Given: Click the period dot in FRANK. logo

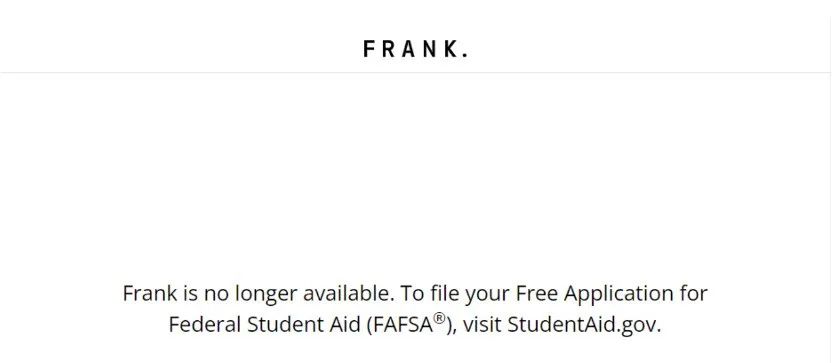Looking at the screenshot, I should (465, 55).
